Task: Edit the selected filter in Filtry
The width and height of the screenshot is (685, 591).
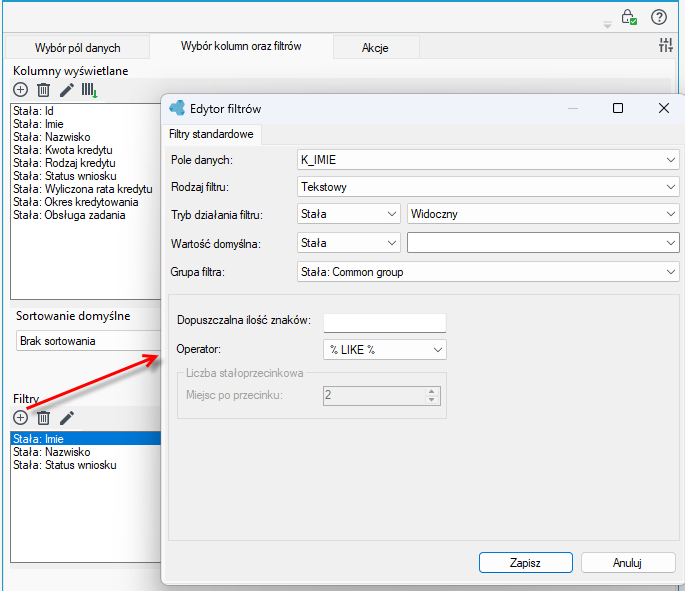Action: coord(67,418)
